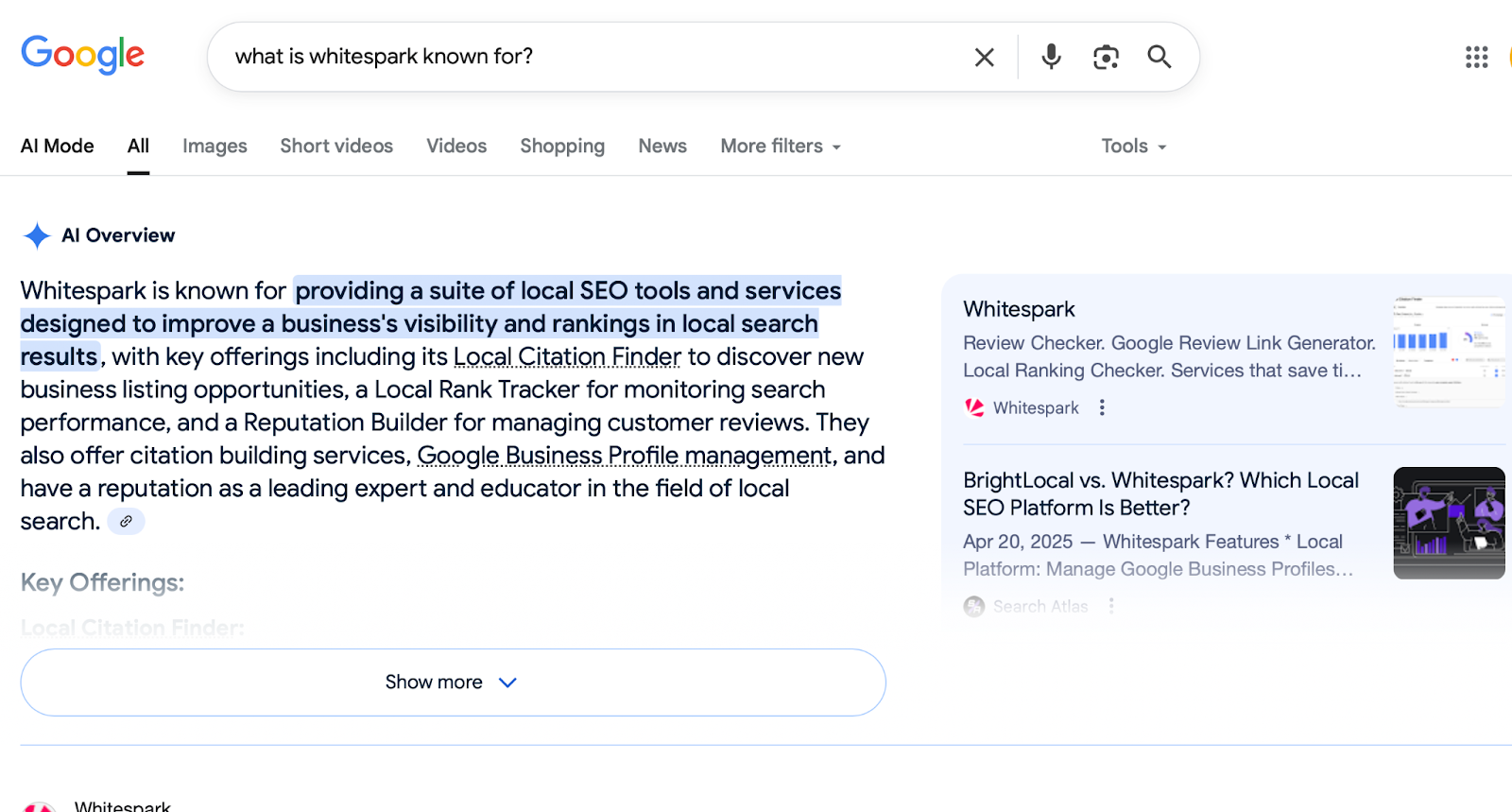This screenshot has height=812, width=1512.
Task: Open the source link chip after 'search.'
Action: [126, 521]
